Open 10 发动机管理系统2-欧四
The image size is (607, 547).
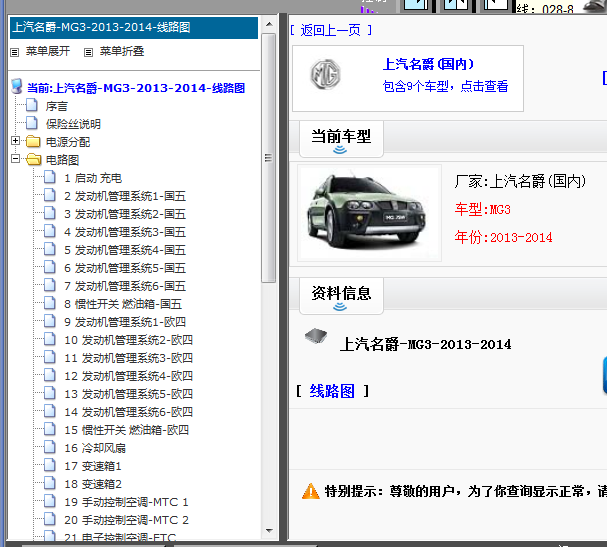[128, 340]
